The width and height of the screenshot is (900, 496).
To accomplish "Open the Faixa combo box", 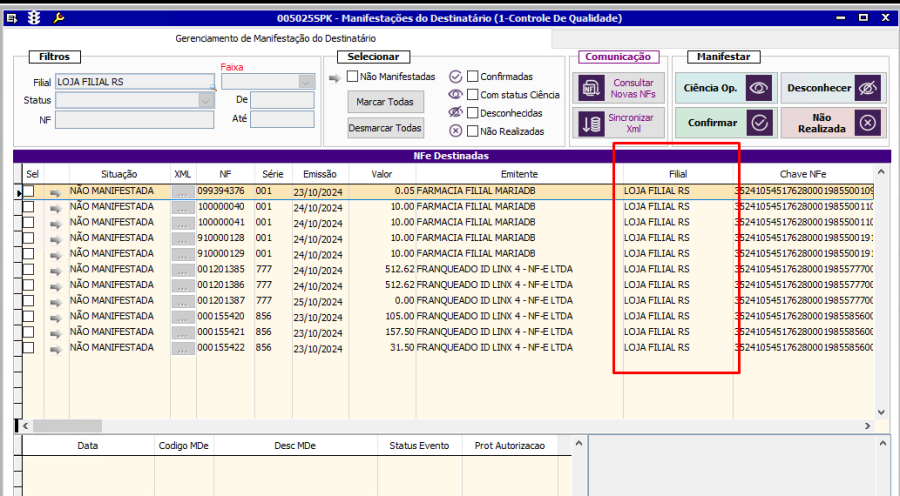I will (306, 82).
